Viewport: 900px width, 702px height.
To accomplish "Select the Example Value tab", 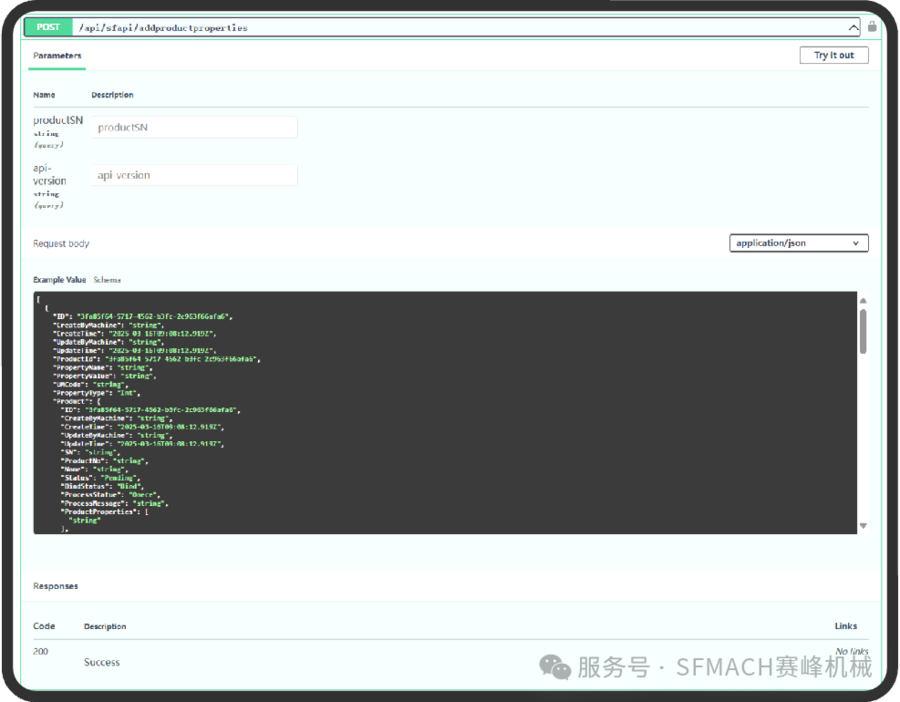I will coord(60,280).
